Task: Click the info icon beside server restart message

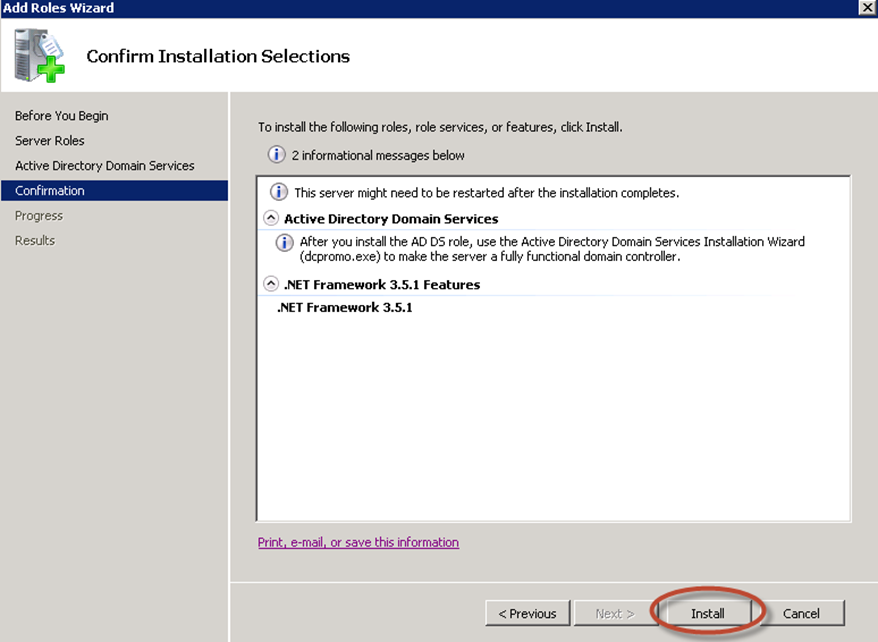Action: click(x=279, y=192)
